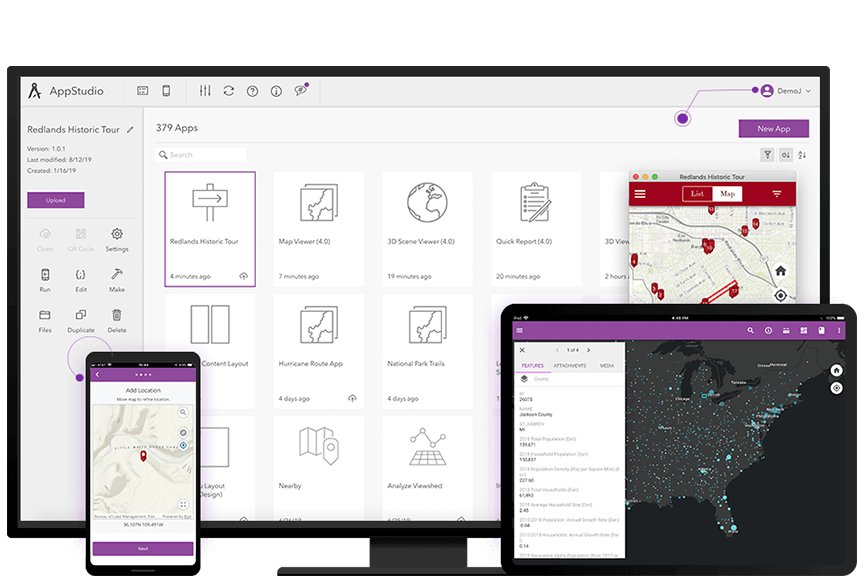Run the app using the Run icon

coord(45,274)
